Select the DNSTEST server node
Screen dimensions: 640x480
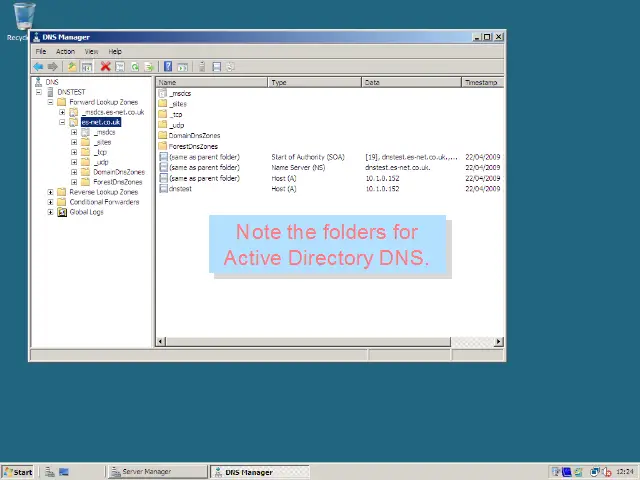[x=71, y=92]
